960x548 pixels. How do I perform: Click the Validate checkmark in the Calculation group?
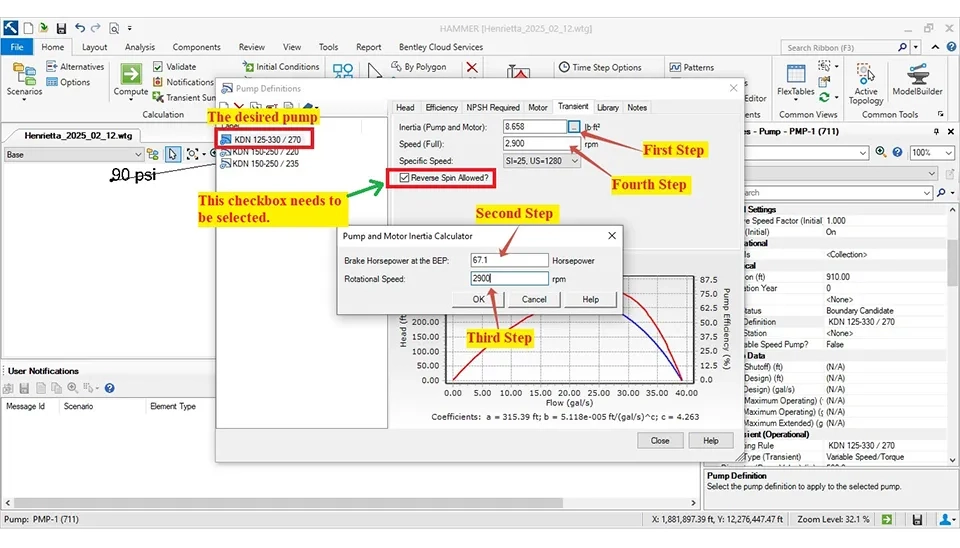coord(158,67)
